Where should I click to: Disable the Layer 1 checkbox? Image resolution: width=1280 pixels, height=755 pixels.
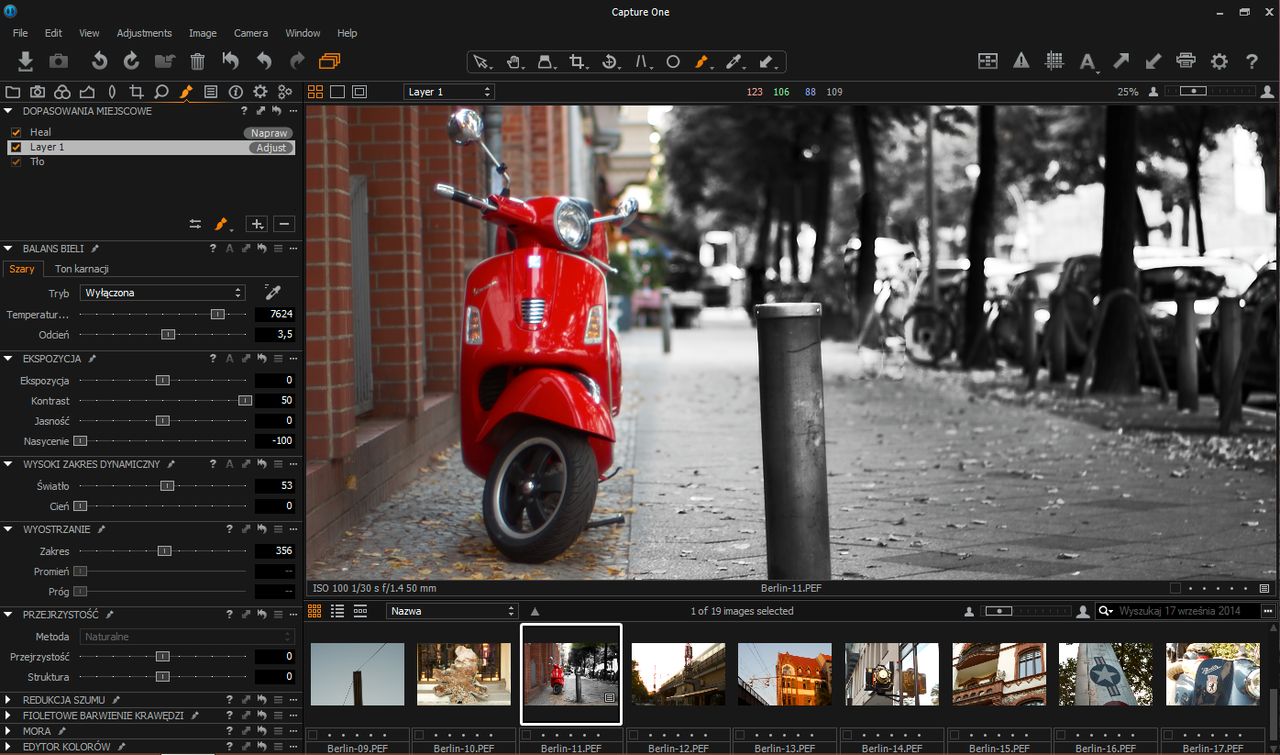pyautogui.click(x=15, y=146)
